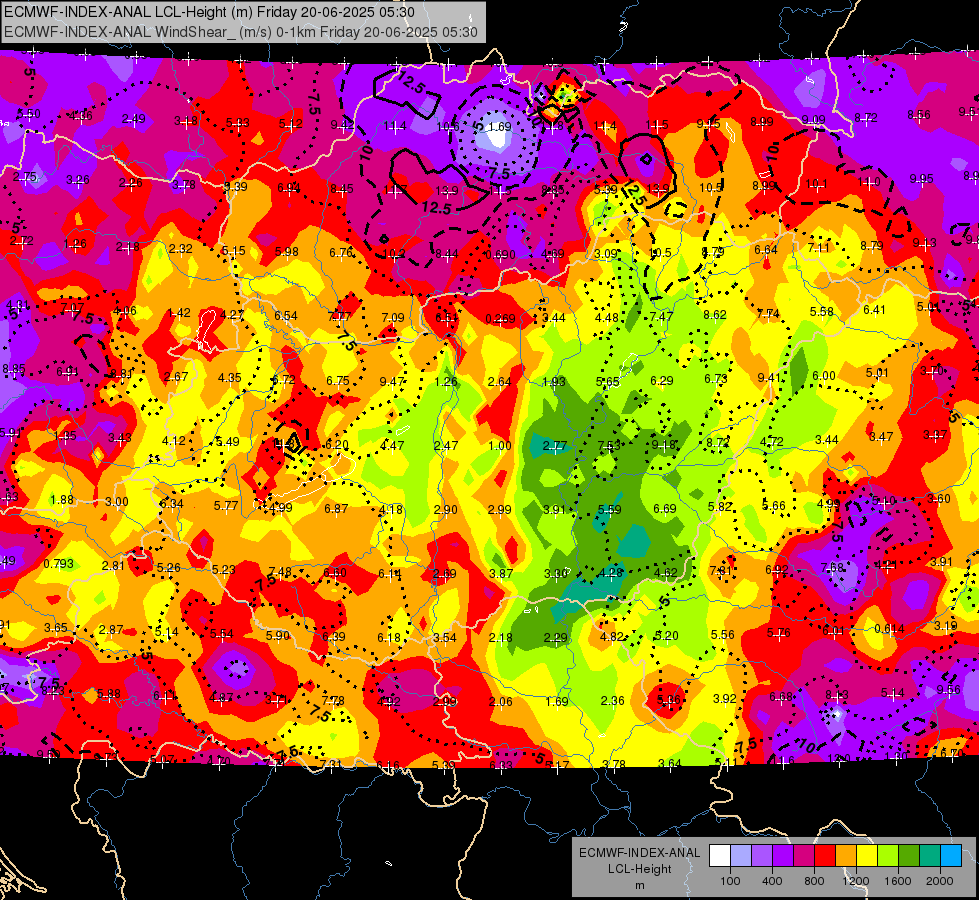Click the legend label '1200'
The width and height of the screenshot is (979, 900).
click(x=855, y=881)
